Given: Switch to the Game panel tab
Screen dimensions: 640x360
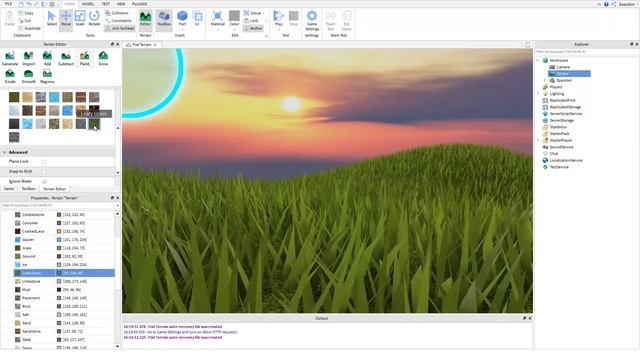Looking at the screenshot, I should tap(9, 189).
